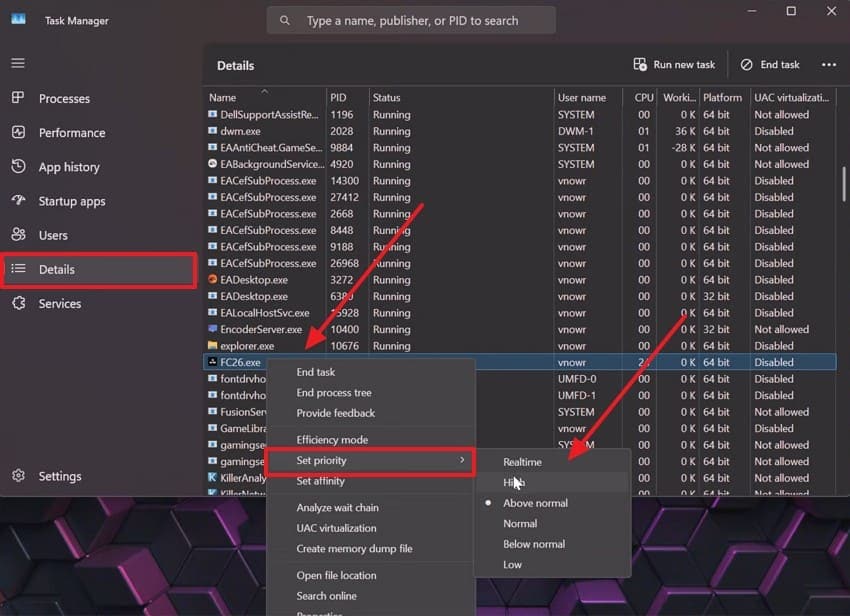Viewport: 850px width, 616px height.
Task: Open Startup apps icon in sidebar
Action: 18,201
